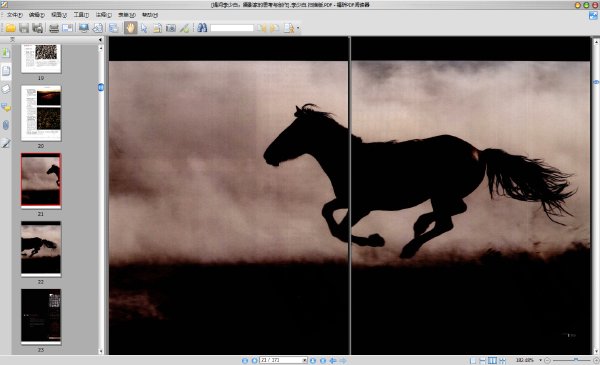
Task: Click the Save floppy disk icon
Action: [x=24, y=28]
